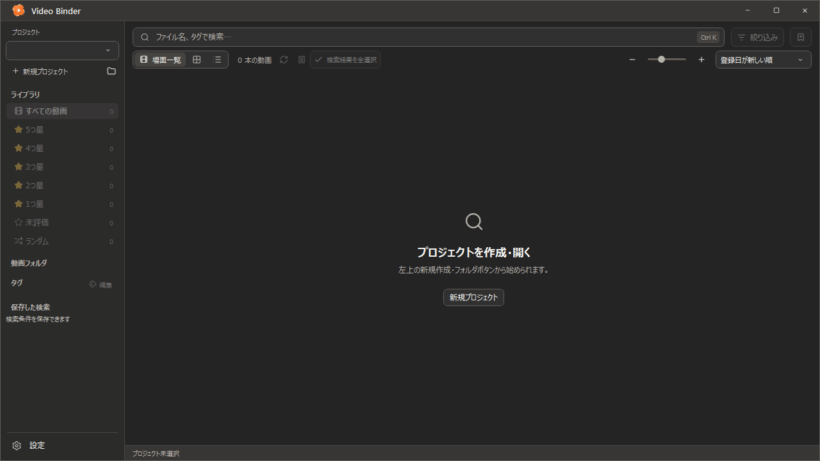Click the タグ section header
The width and height of the screenshot is (820, 461).
click(x=17, y=283)
